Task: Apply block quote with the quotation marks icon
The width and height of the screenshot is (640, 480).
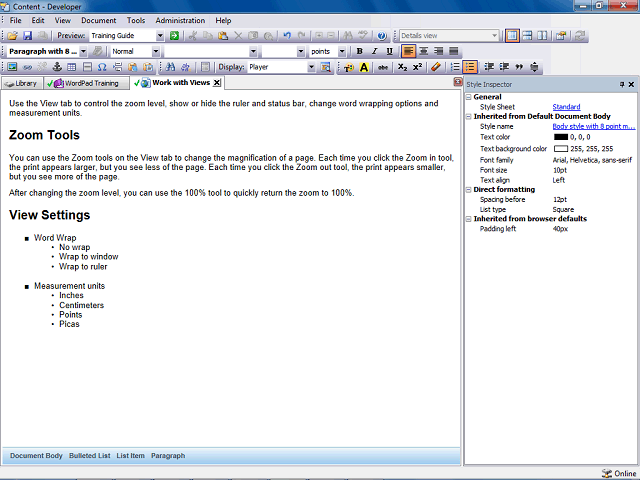Action: (x=519, y=67)
